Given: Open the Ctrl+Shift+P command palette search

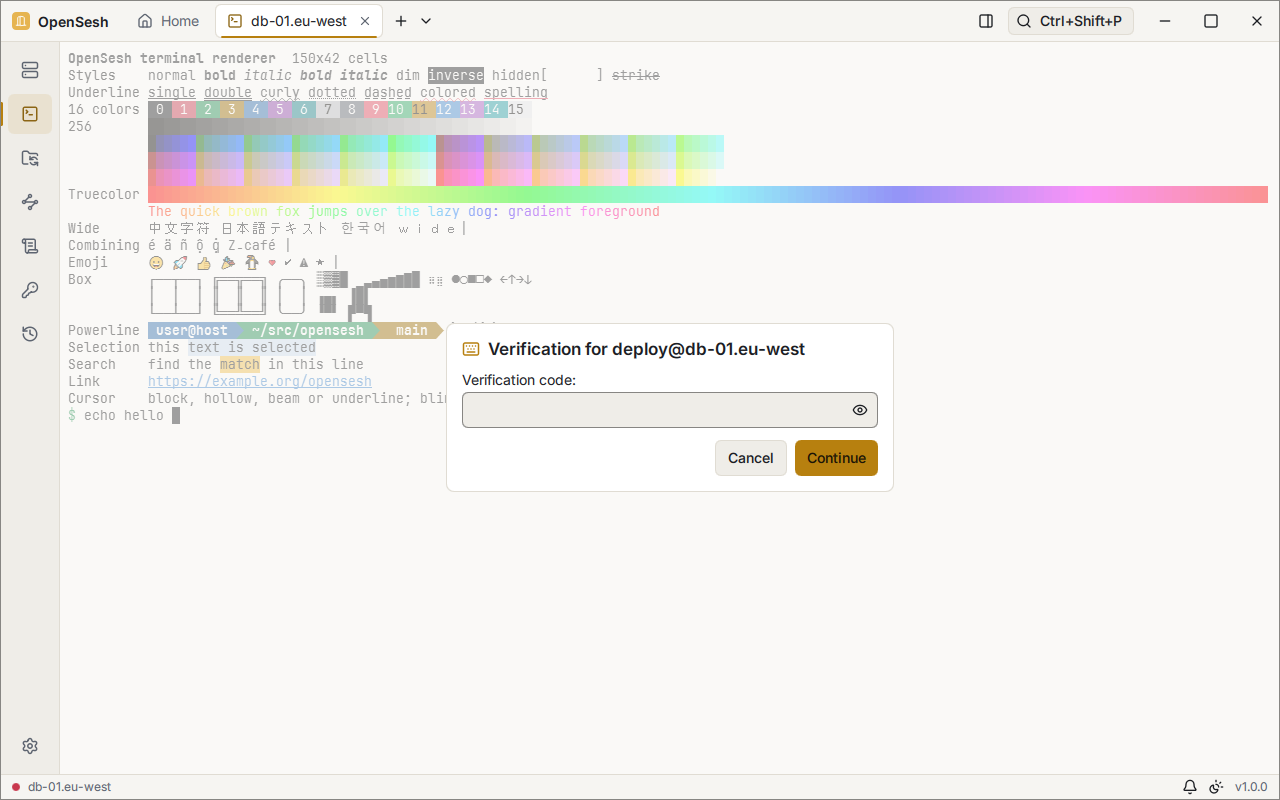Looking at the screenshot, I should [x=1071, y=21].
